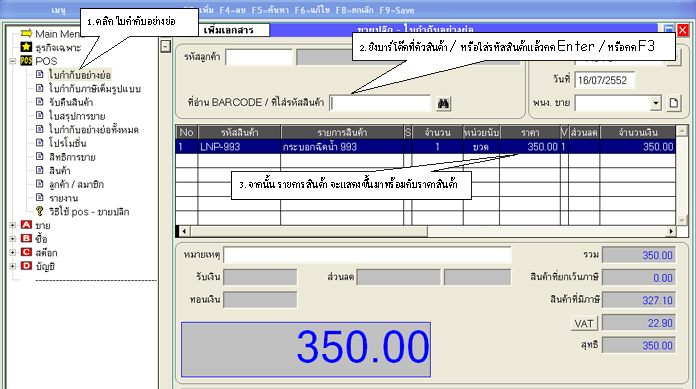696x389 pixels.
Task: Open ใบกำกับอย่างย่อ in the POS tree
Action: (80, 75)
